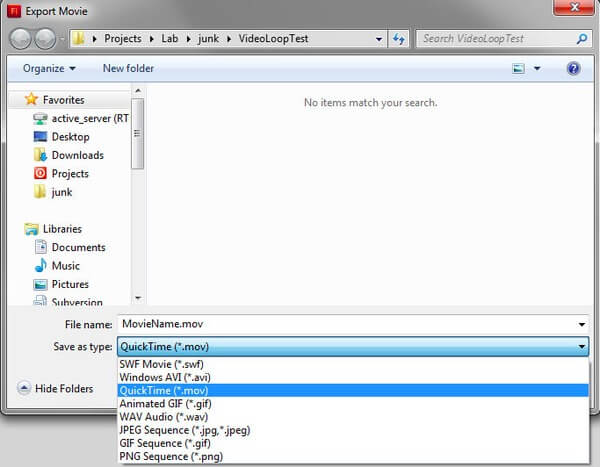Click the Downloads folder icon
This screenshot has width=600, height=467.
click(x=40, y=155)
